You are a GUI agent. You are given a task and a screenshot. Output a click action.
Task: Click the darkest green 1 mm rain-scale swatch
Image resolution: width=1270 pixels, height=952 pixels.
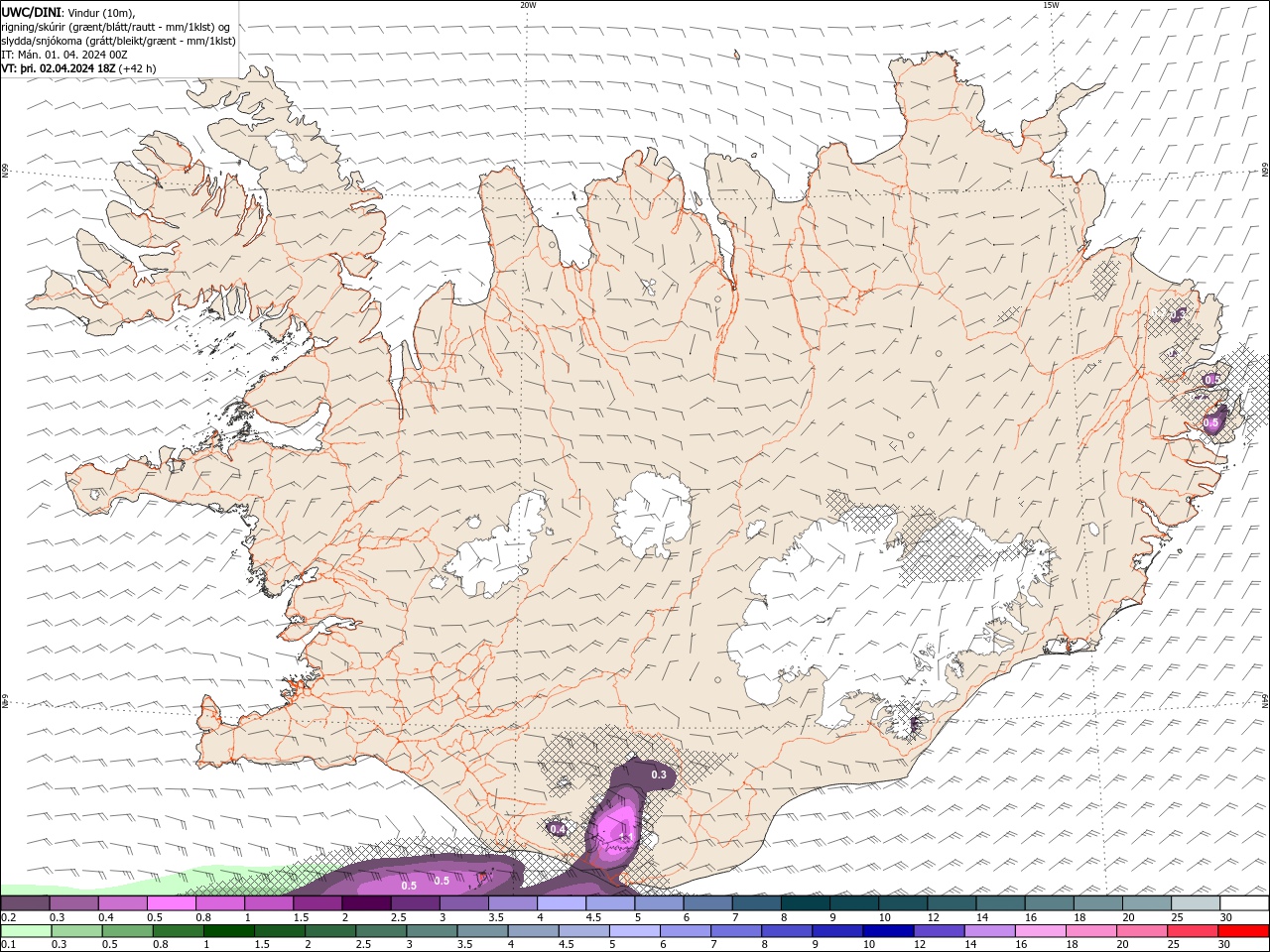(x=229, y=931)
